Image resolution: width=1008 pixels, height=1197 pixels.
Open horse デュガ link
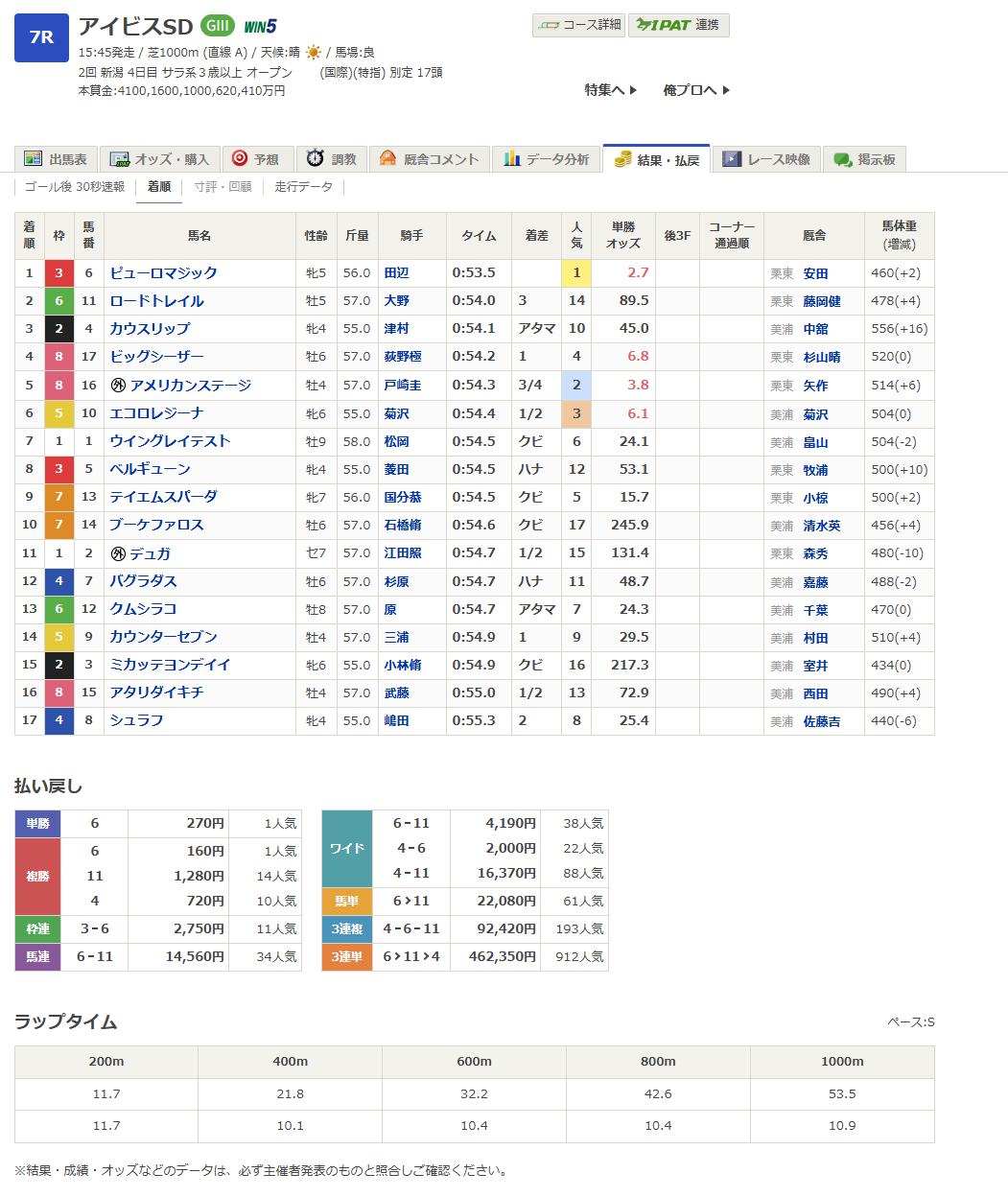pyautogui.click(x=151, y=553)
